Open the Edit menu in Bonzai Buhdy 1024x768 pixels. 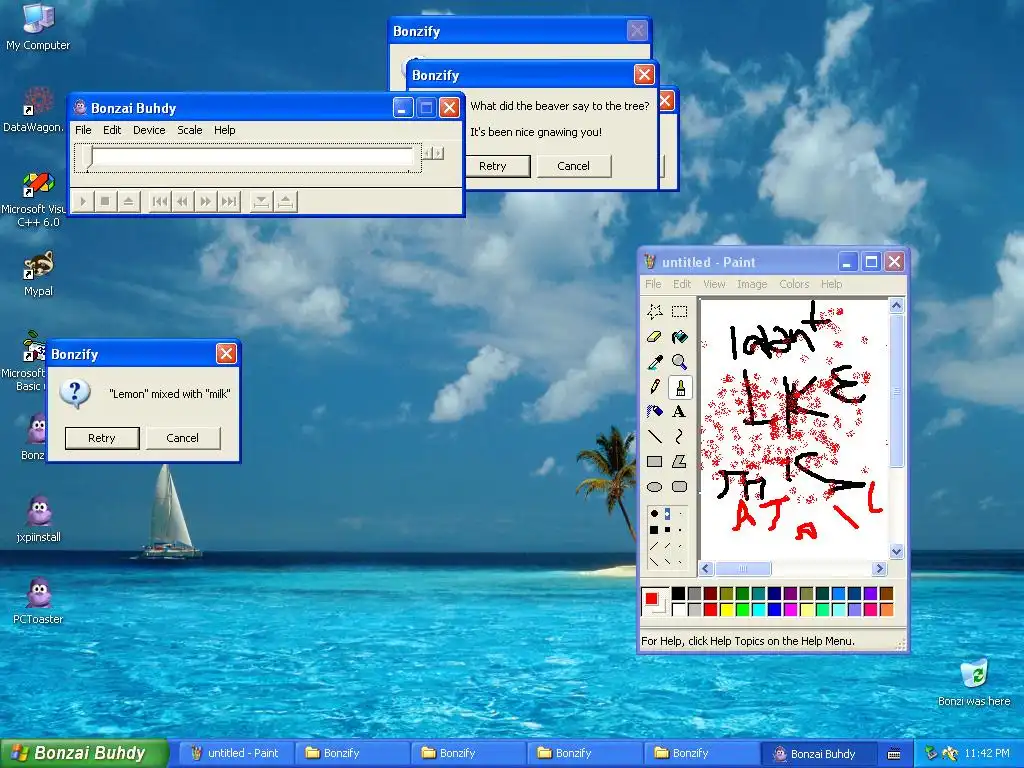coord(112,130)
